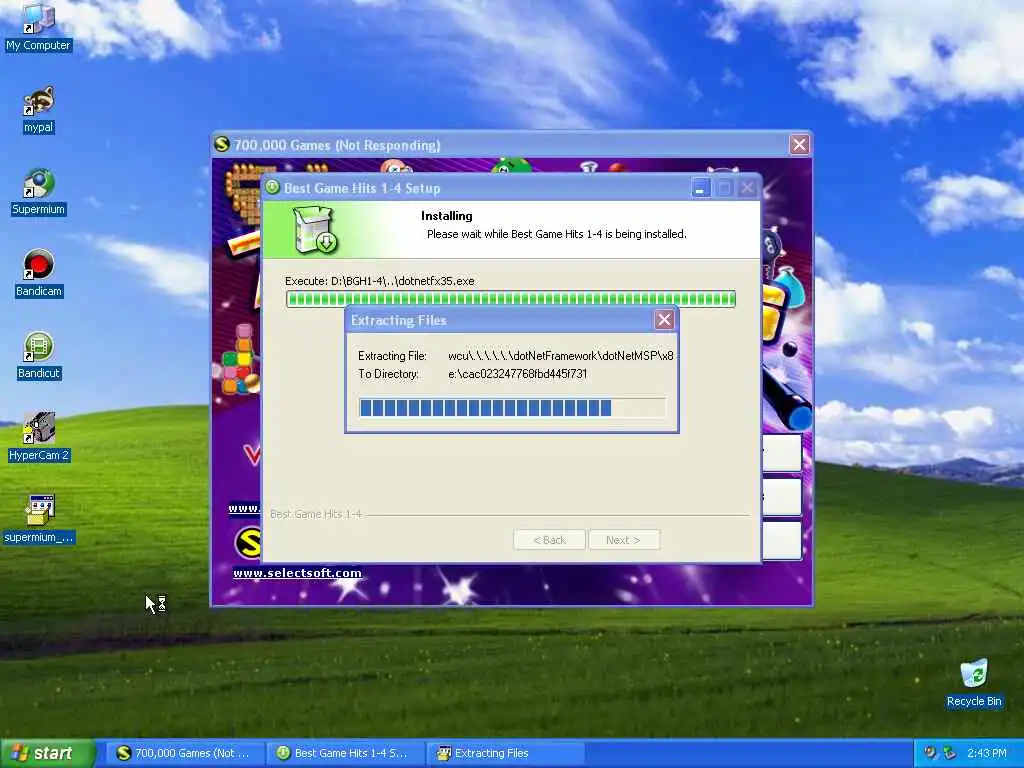Select the mypal desktop shortcut
The height and width of the screenshot is (768, 1024).
(x=39, y=110)
